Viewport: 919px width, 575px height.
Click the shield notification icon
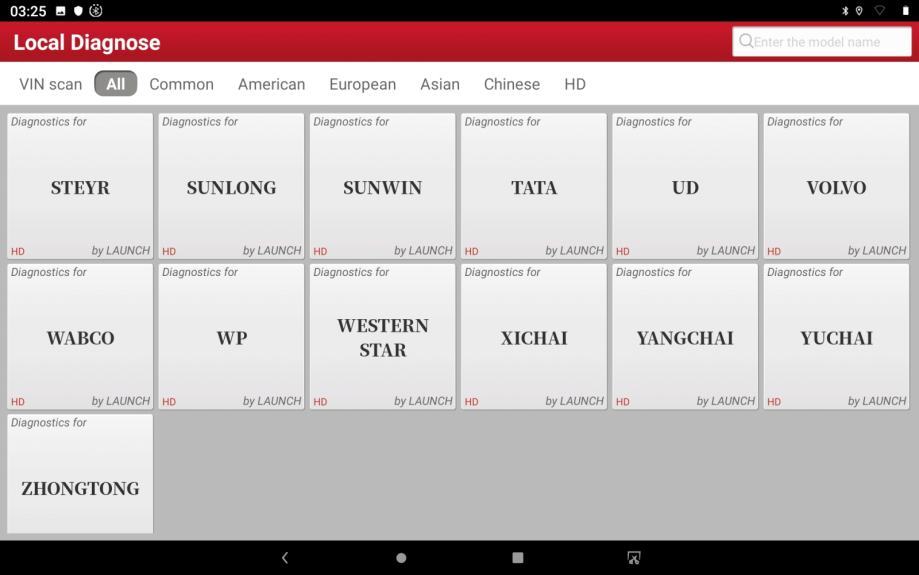78,11
